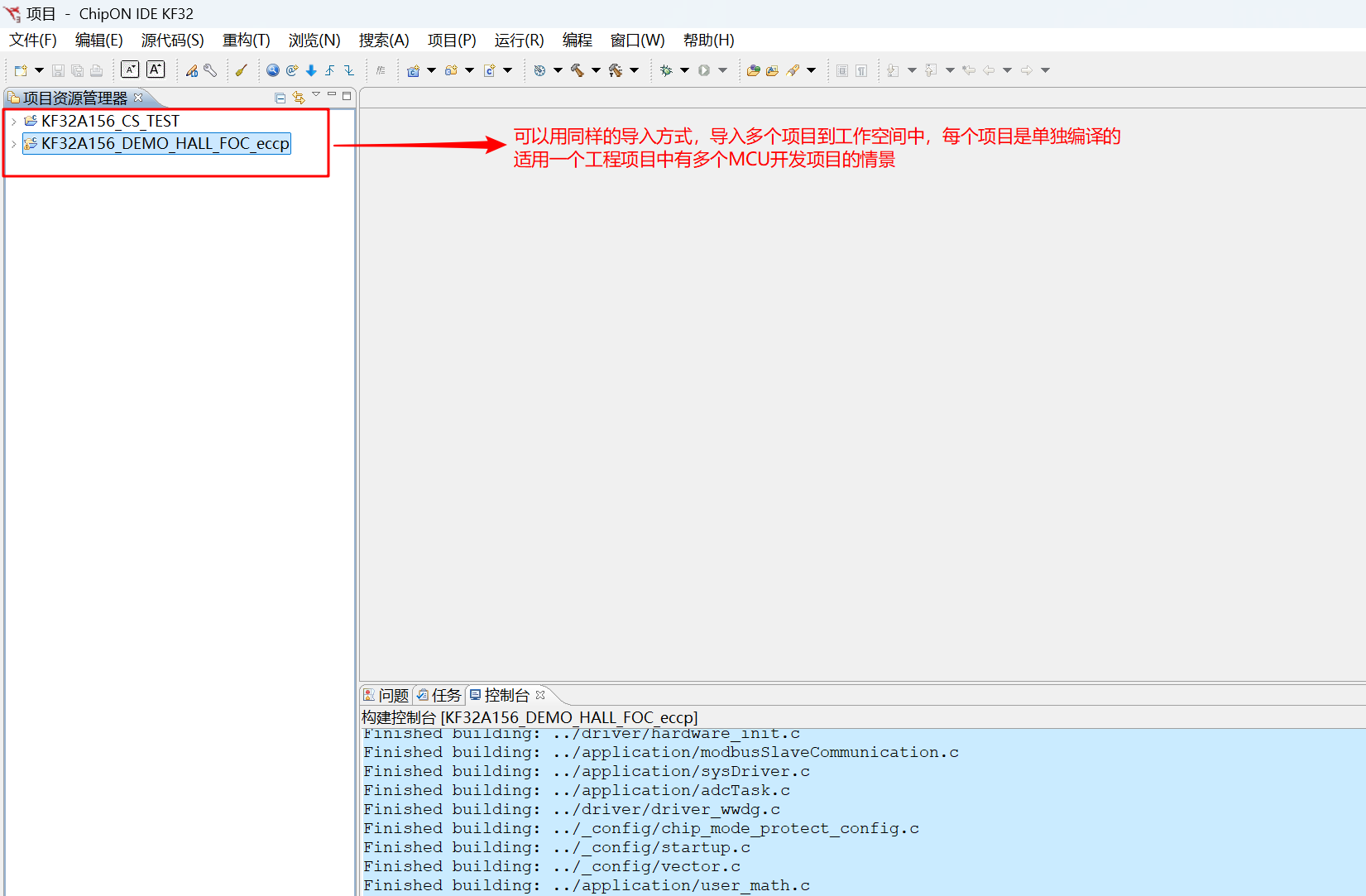Open dropdown beside New source folder icon

coord(469,70)
